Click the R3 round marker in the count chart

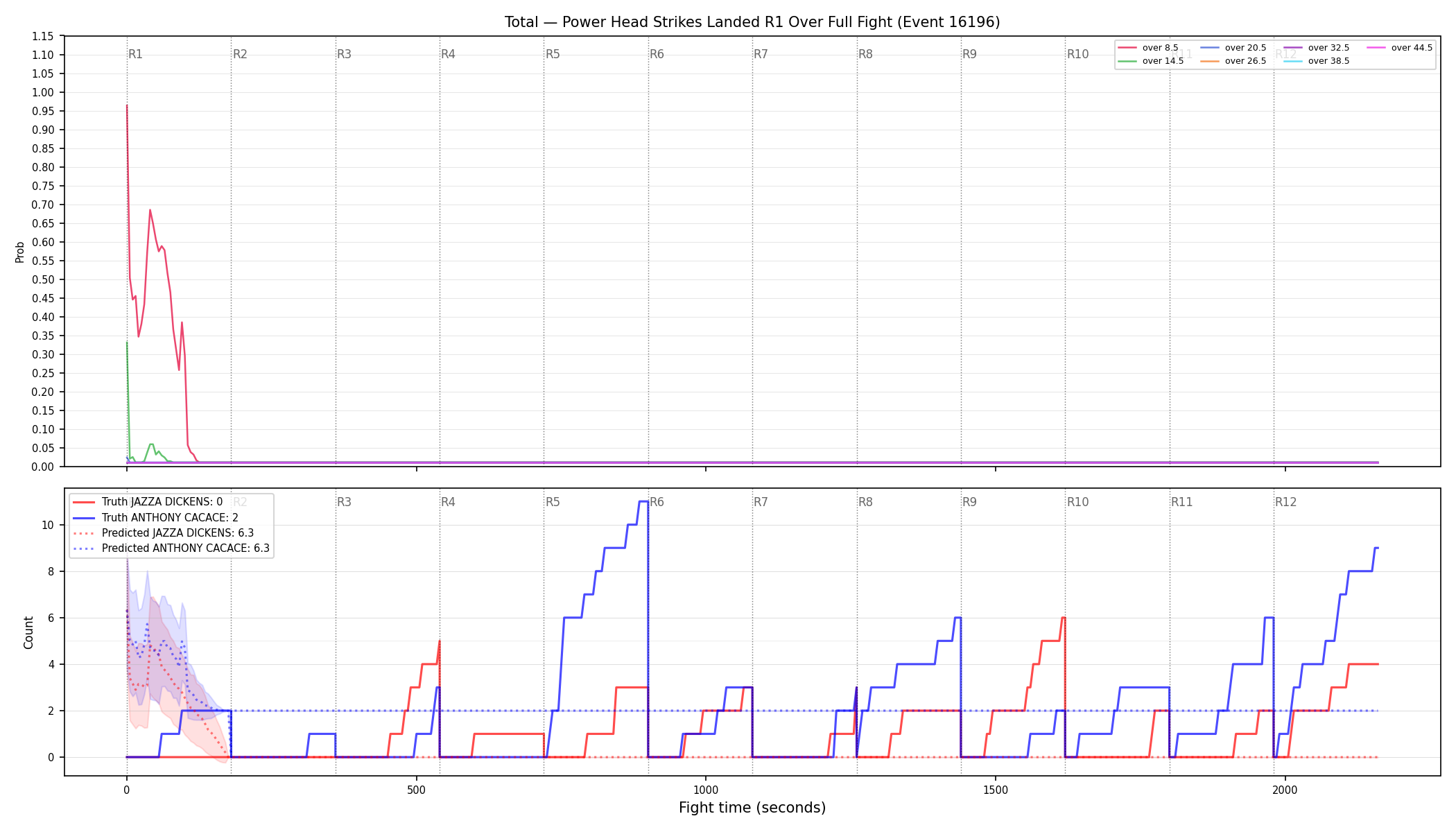tap(344, 502)
